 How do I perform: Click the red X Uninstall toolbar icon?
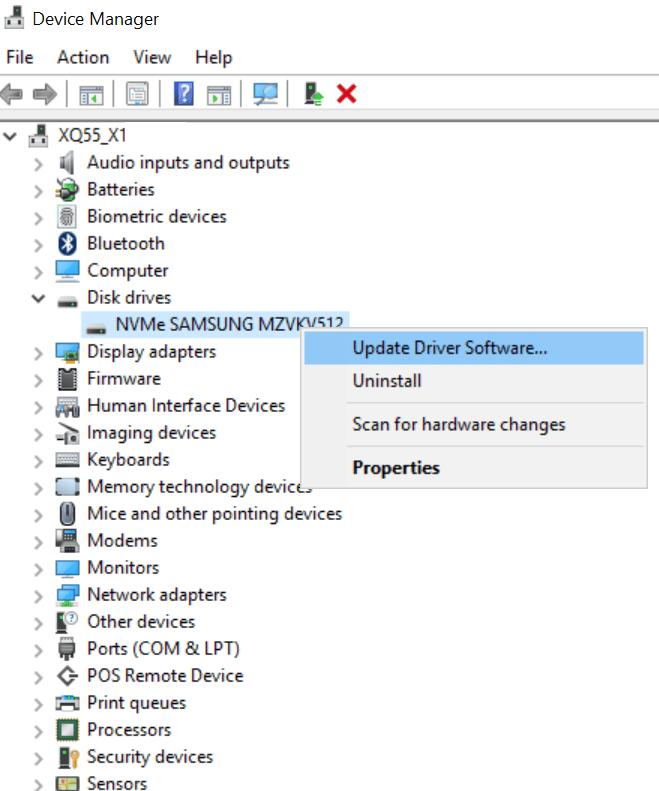346,94
